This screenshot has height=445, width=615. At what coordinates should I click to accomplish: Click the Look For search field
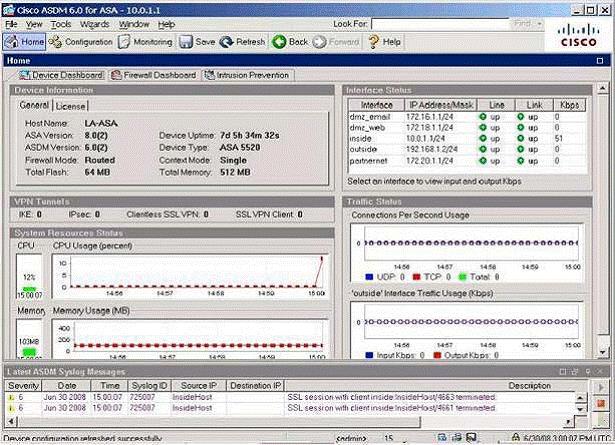(x=440, y=24)
